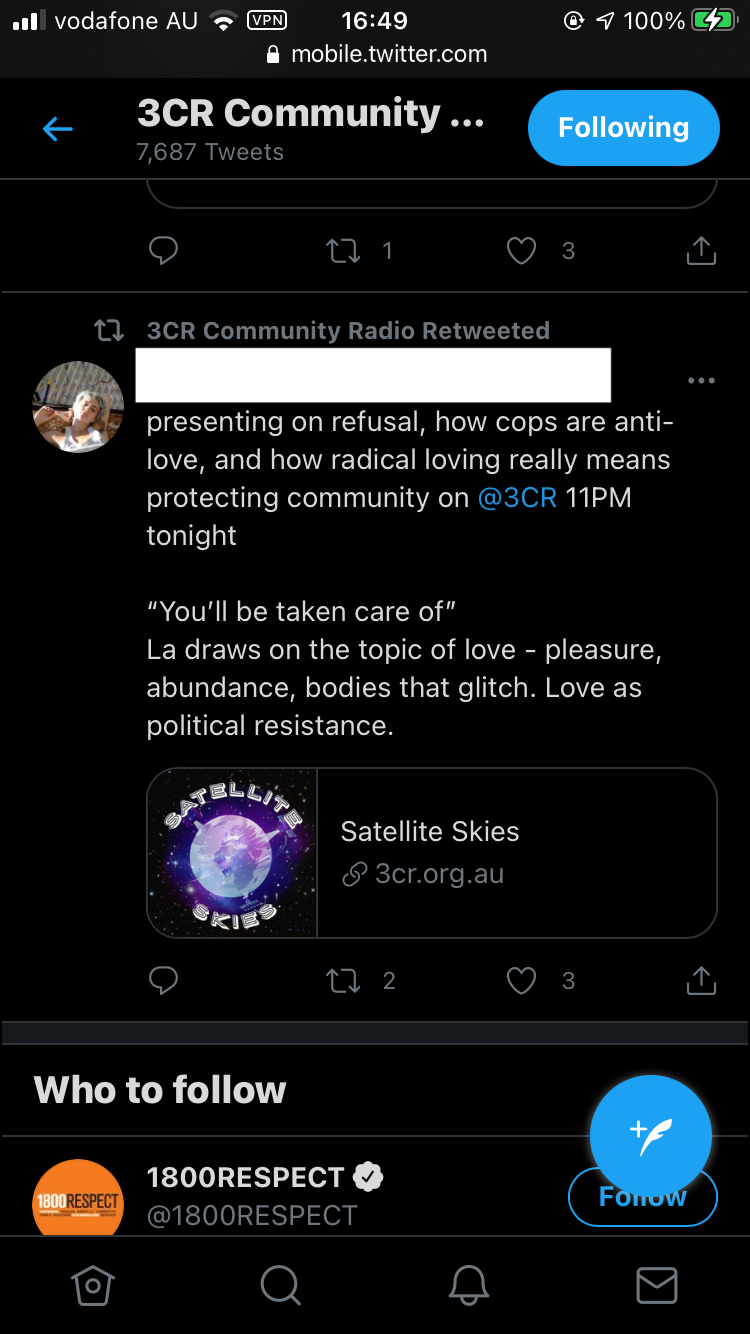Tap the Satellite Skies logo thumbnail
This screenshot has width=750, height=1334.
point(233,853)
